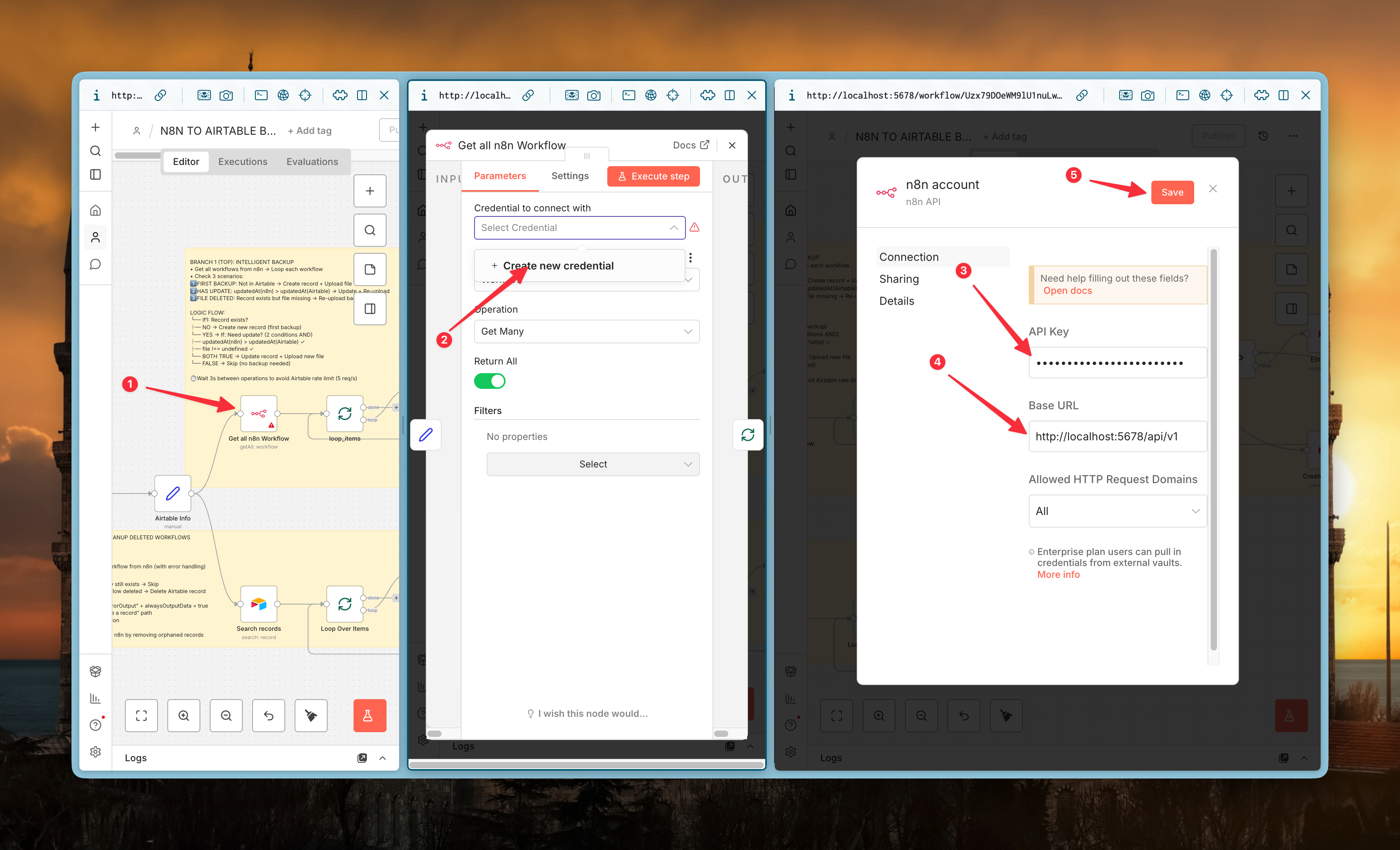This screenshot has height=850, width=1400.
Task: Click the add sticky note canvas icon
Action: pyautogui.click(x=370, y=269)
